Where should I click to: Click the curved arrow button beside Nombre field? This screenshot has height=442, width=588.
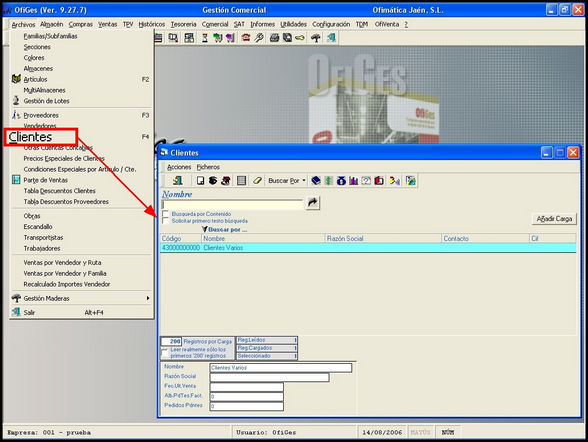313,203
